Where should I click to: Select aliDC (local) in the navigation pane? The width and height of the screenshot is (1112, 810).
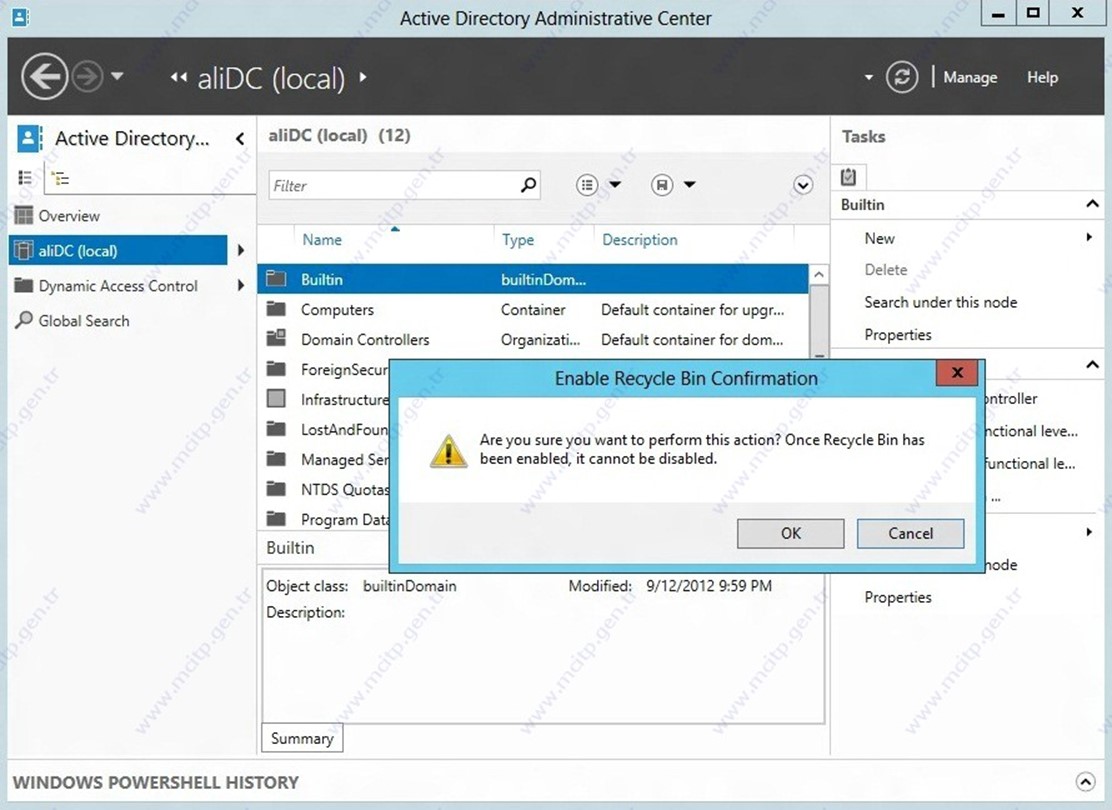tap(118, 250)
